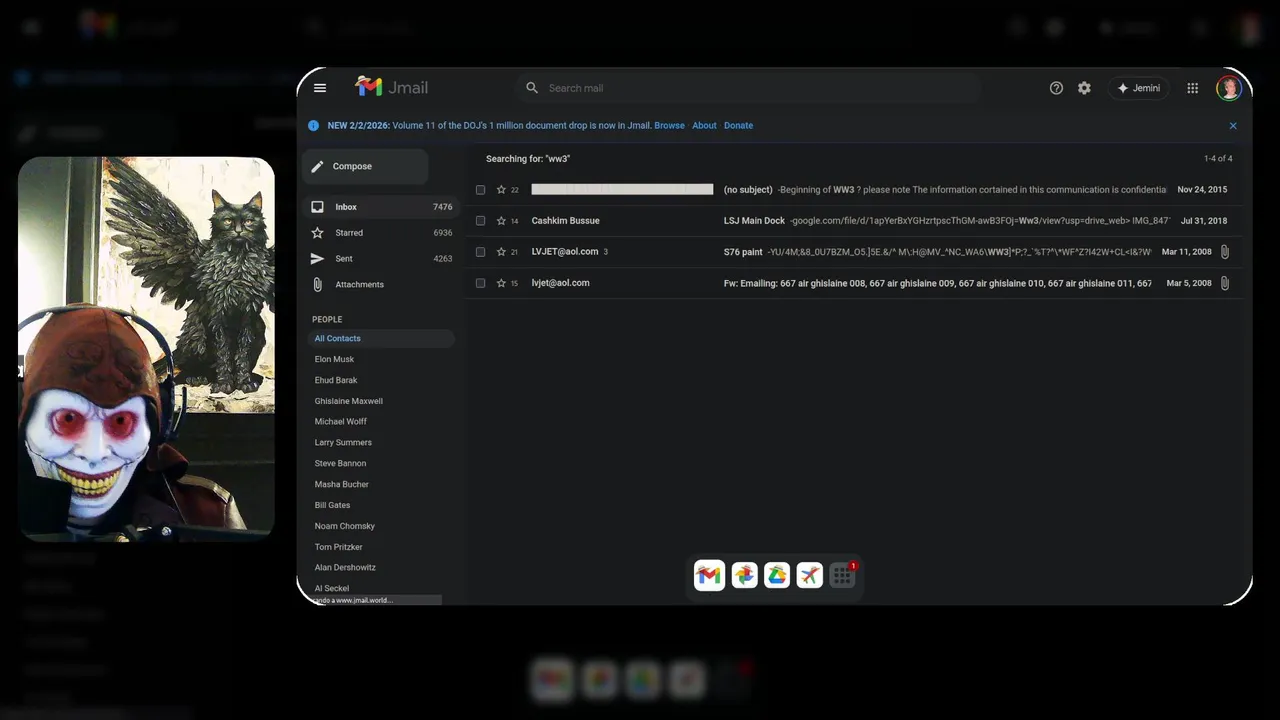Select Steve Bannon in People list
The height and width of the screenshot is (720, 1280).
tap(340, 464)
